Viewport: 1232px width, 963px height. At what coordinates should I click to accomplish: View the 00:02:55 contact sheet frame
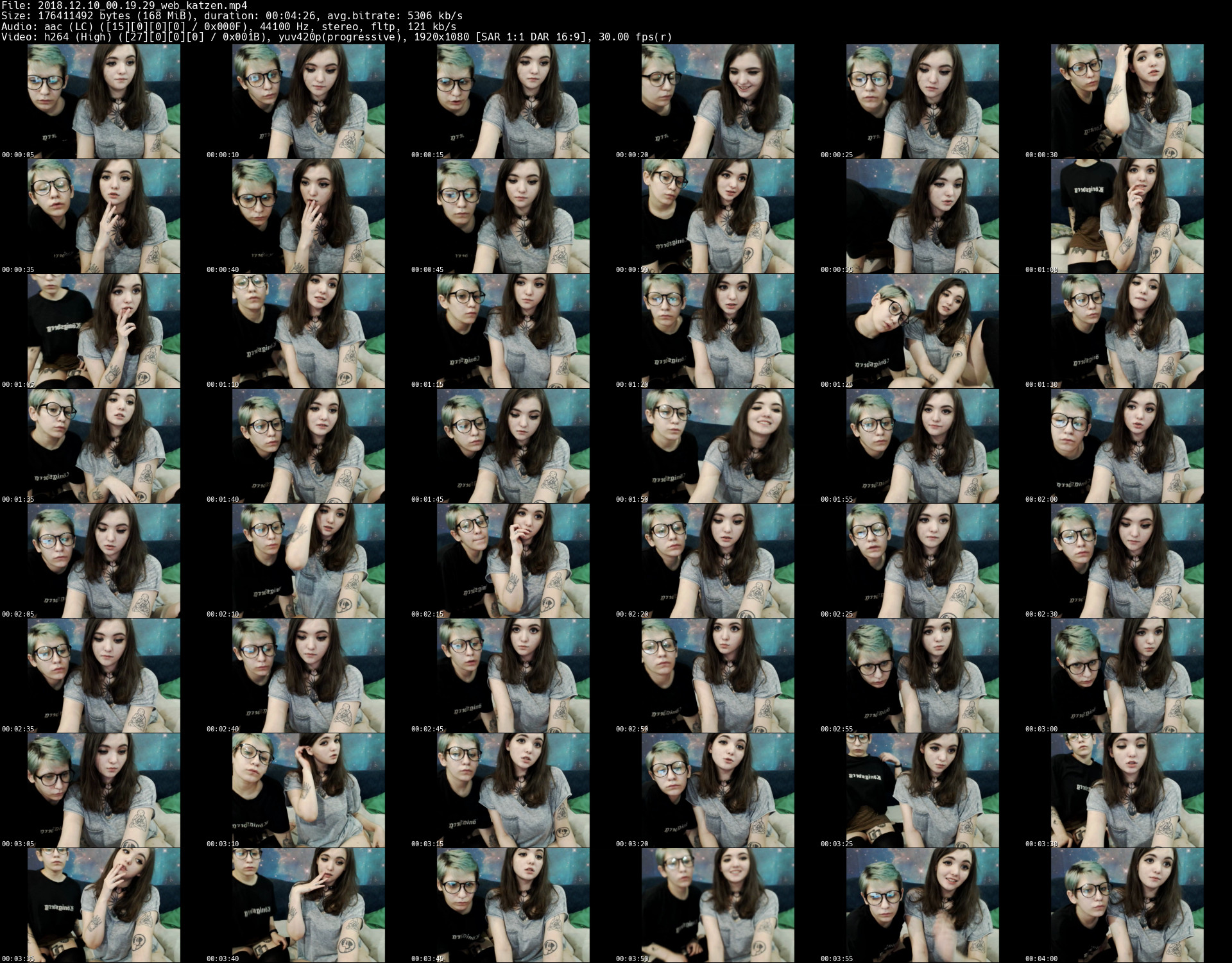click(923, 676)
